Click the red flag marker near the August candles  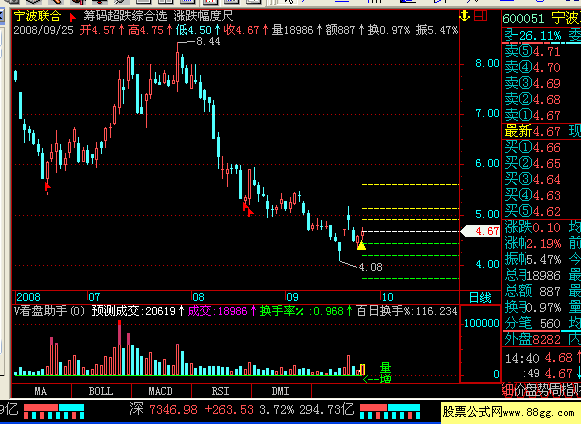click(248, 209)
